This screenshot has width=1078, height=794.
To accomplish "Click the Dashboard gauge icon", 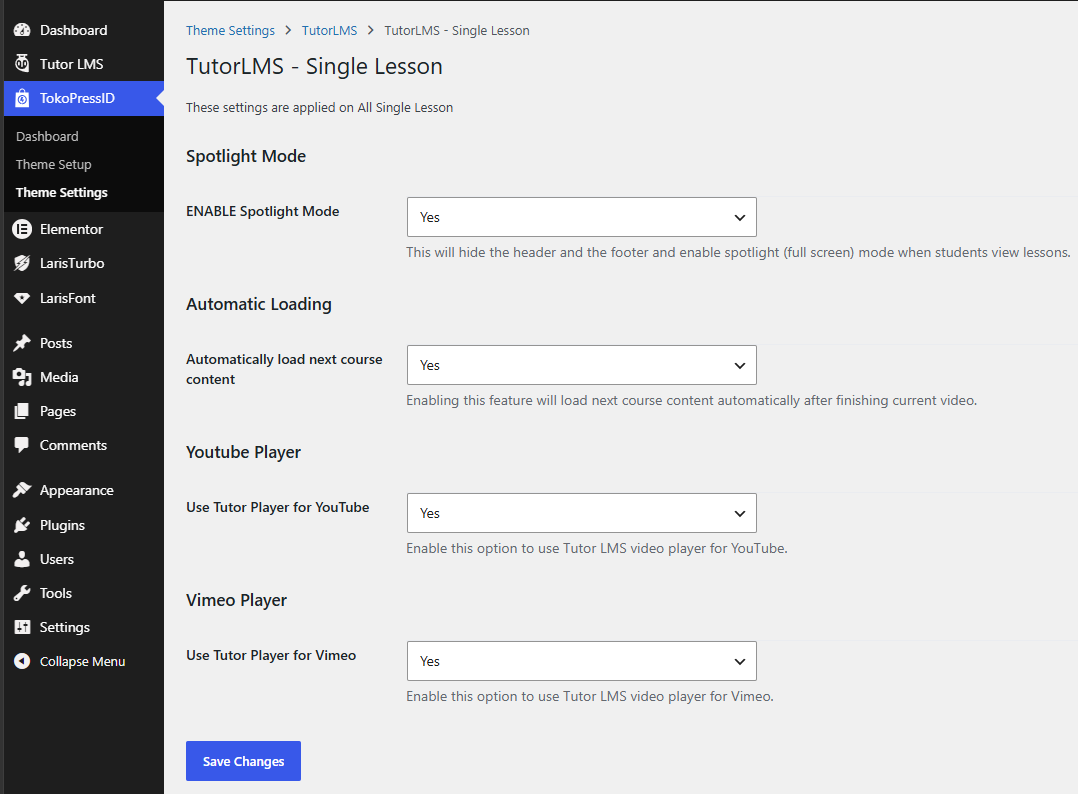I will tap(22, 30).
